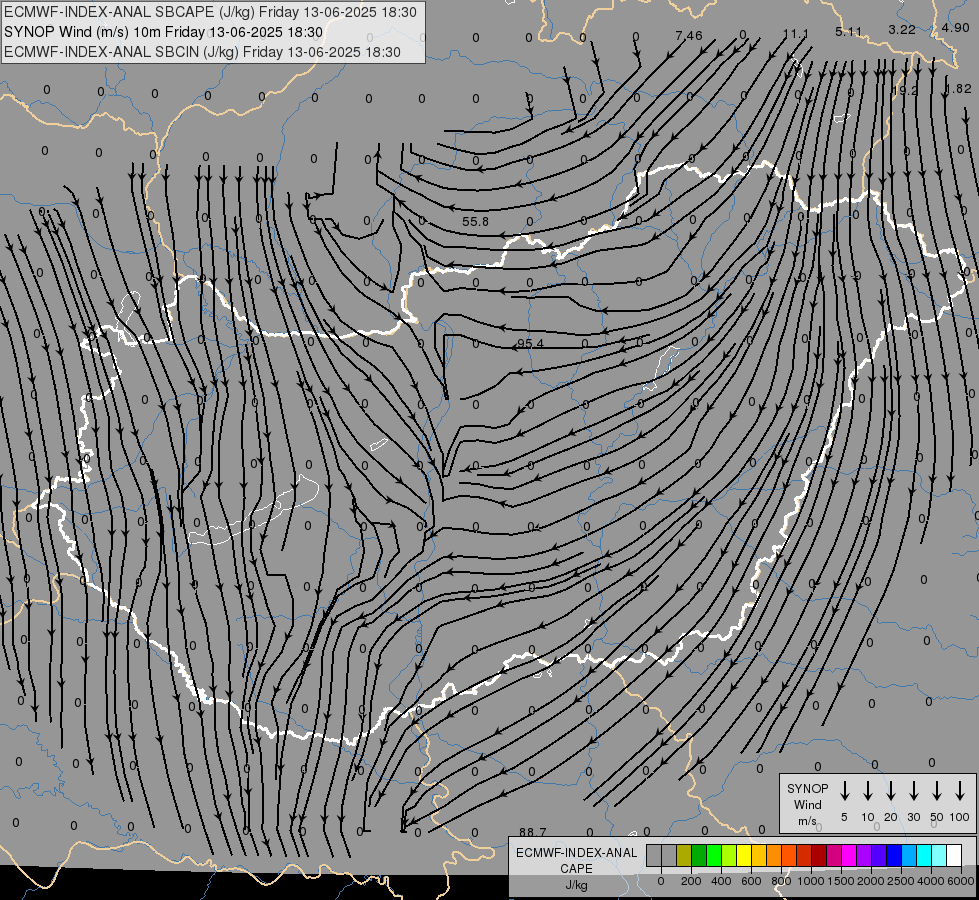Click the 4000 tick label on CAPE scale

tap(931, 881)
